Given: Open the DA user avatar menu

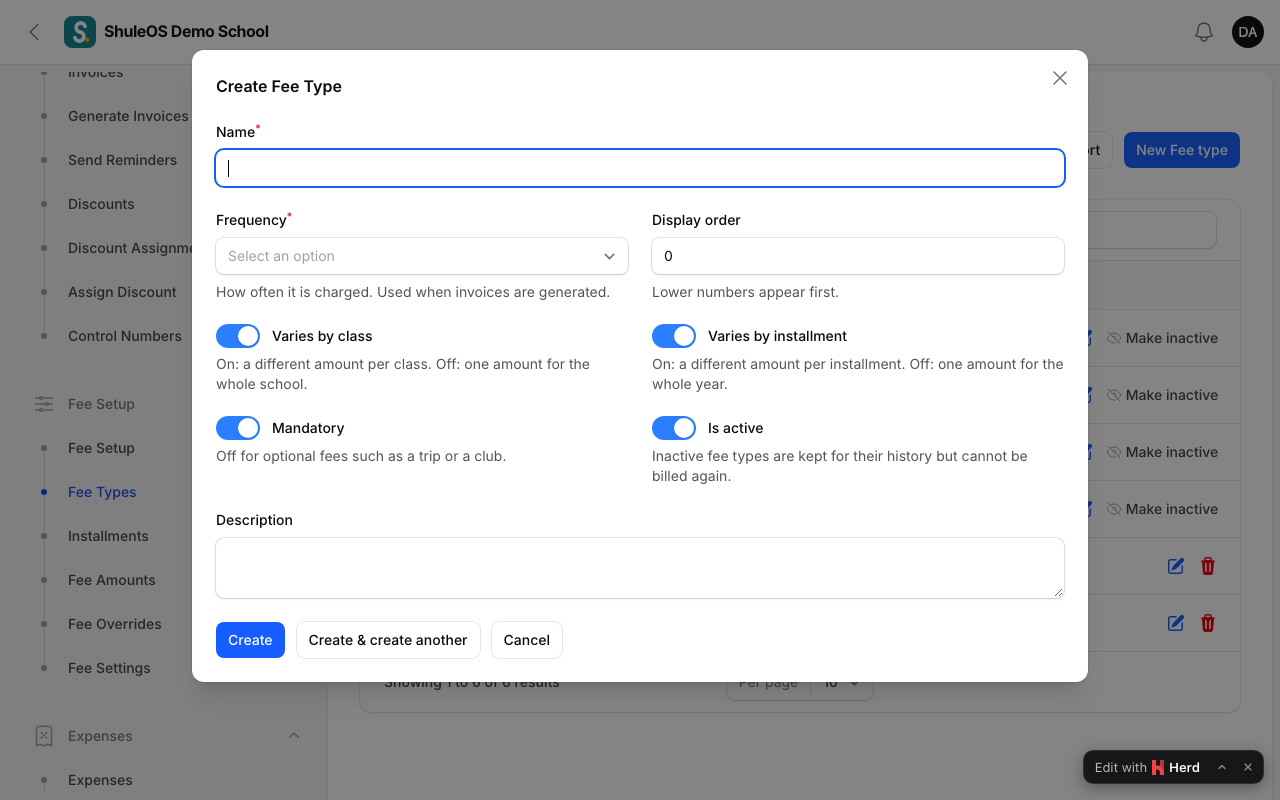Looking at the screenshot, I should [x=1248, y=32].
